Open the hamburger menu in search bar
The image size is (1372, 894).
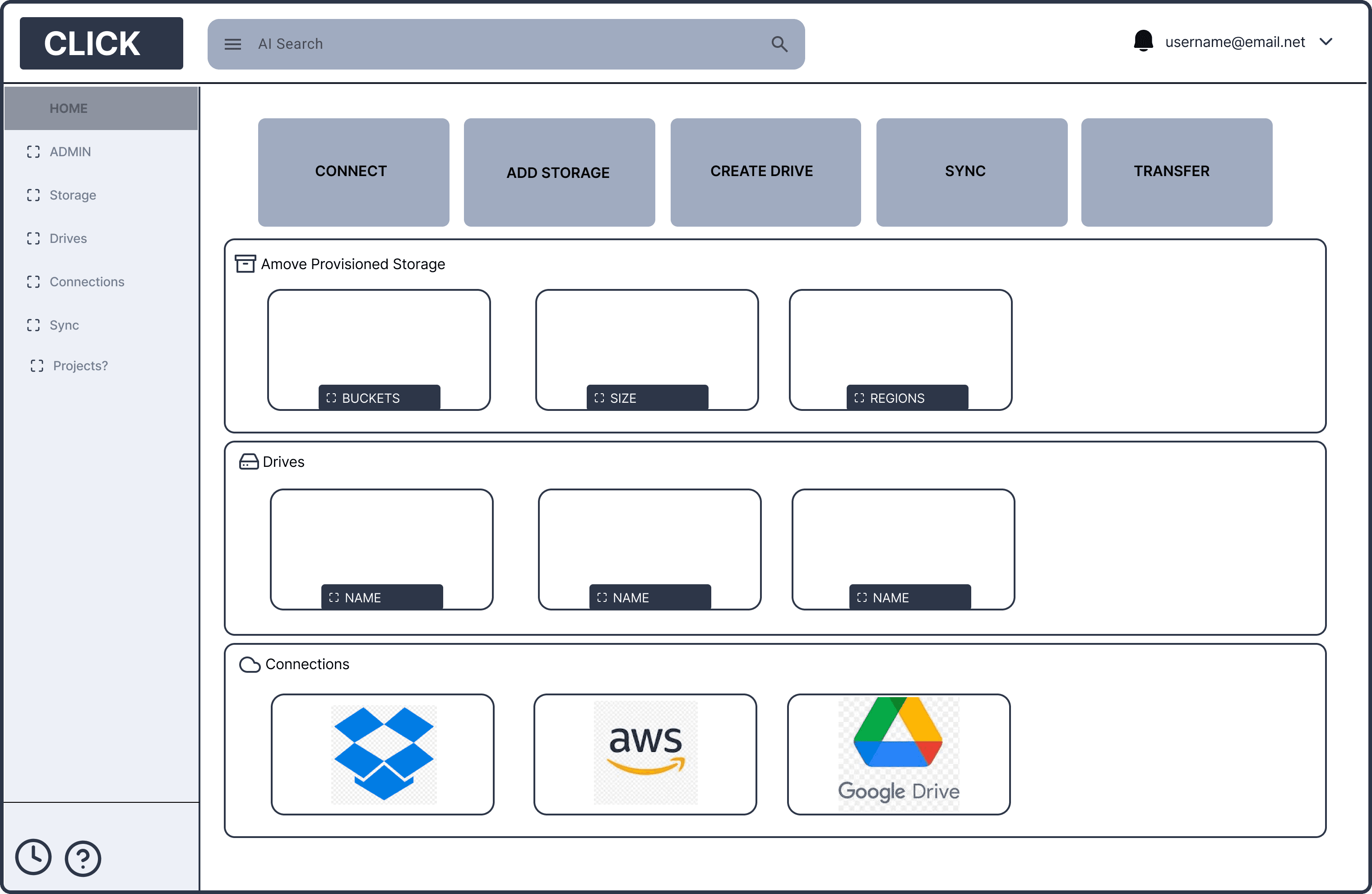pyautogui.click(x=232, y=44)
